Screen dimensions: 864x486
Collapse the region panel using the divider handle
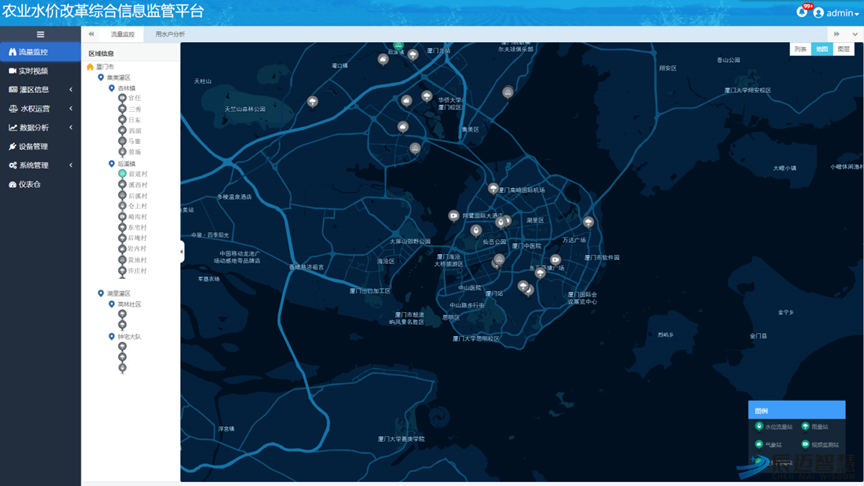[x=181, y=252]
